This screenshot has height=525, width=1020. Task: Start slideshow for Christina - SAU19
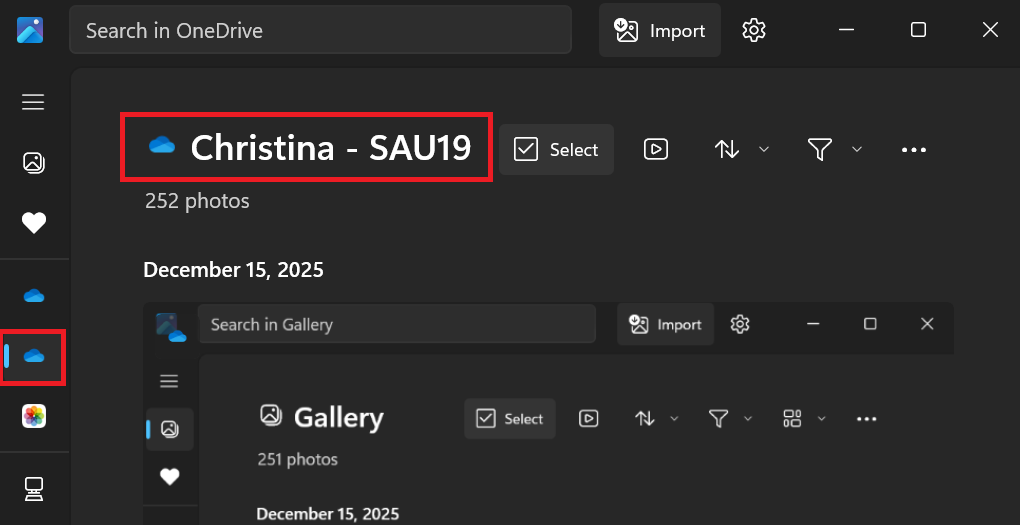(656, 150)
